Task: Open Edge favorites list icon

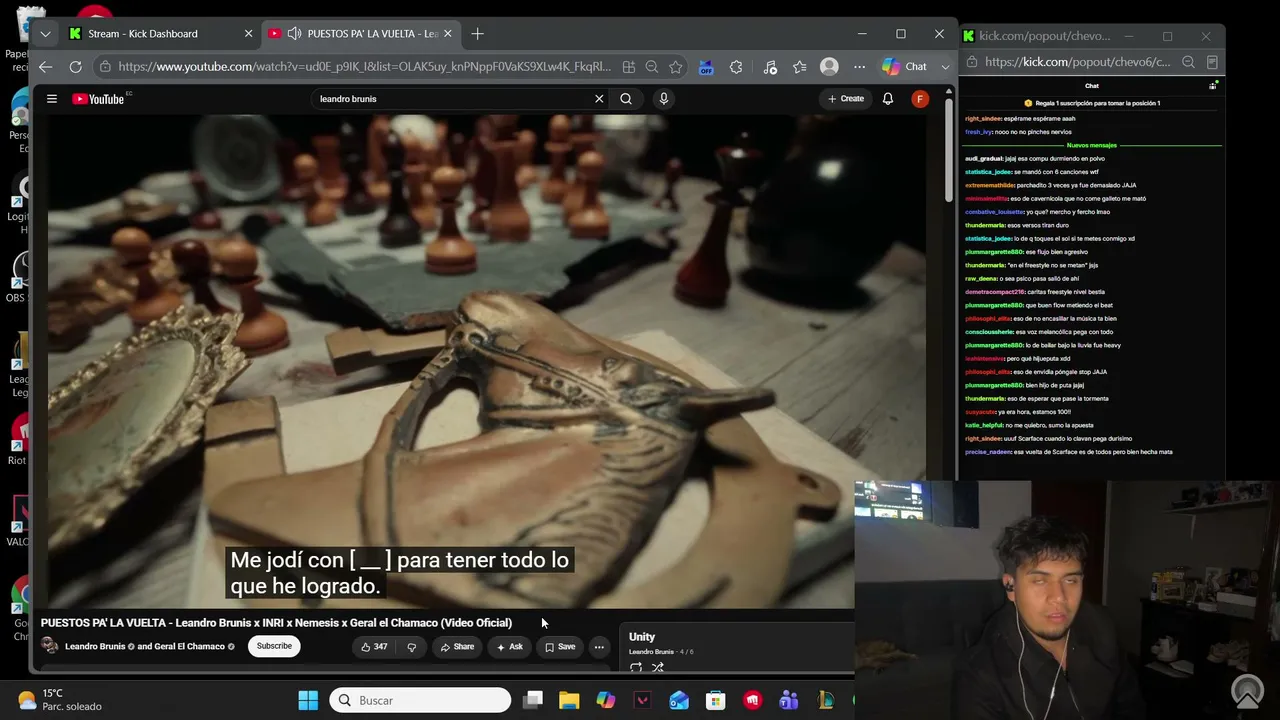Action: 799,67
